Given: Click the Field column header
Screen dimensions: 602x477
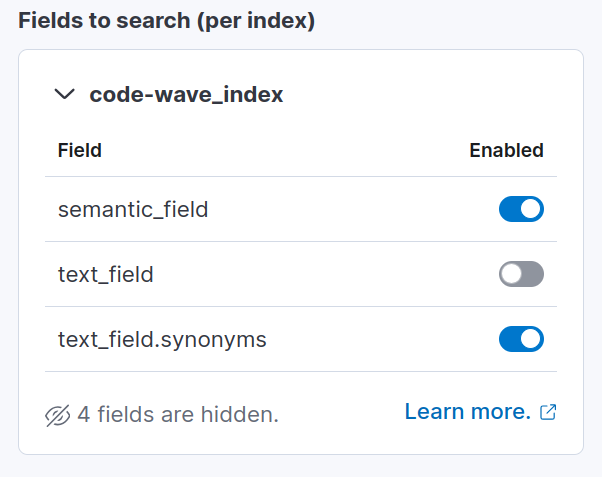Looking at the screenshot, I should tap(80, 151).
